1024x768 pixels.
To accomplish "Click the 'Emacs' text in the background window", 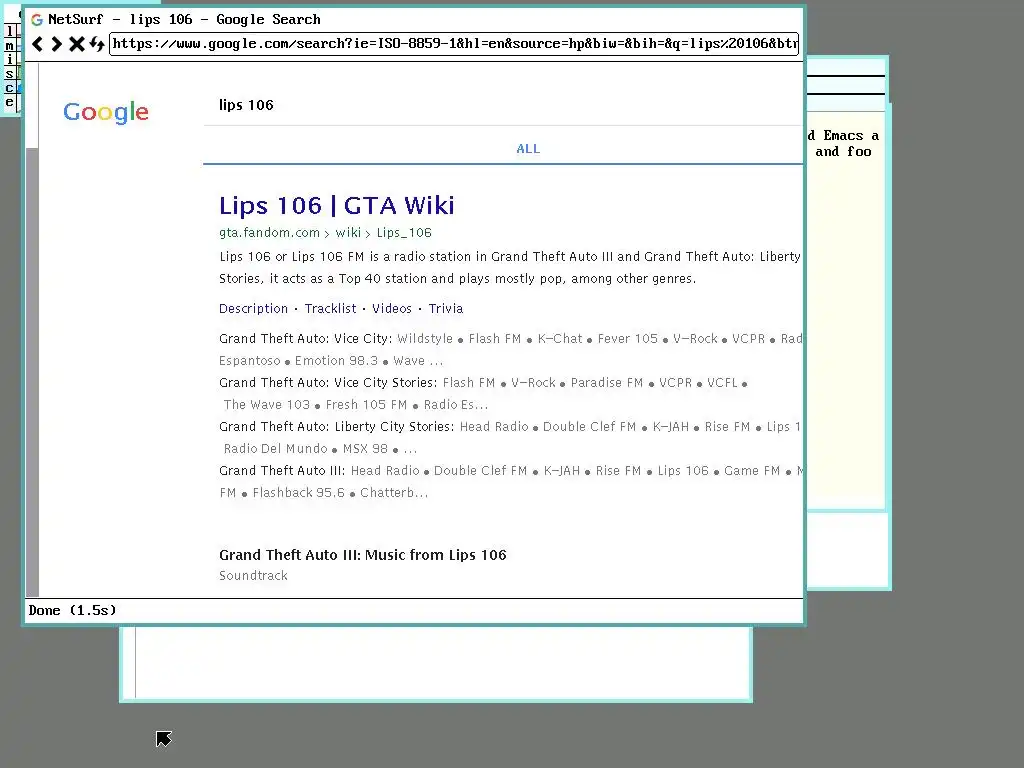I will click(843, 136).
